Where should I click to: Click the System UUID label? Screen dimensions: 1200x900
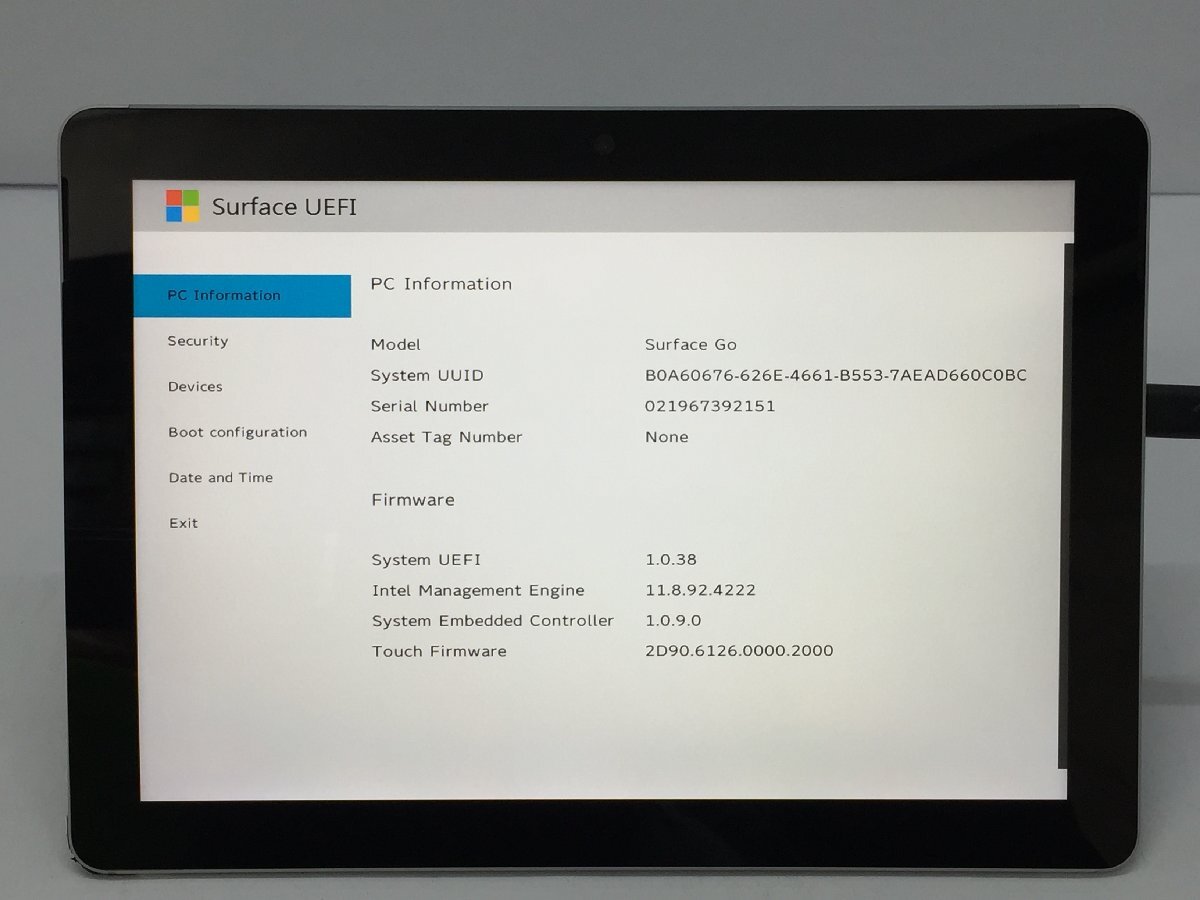[x=427, y=376]
